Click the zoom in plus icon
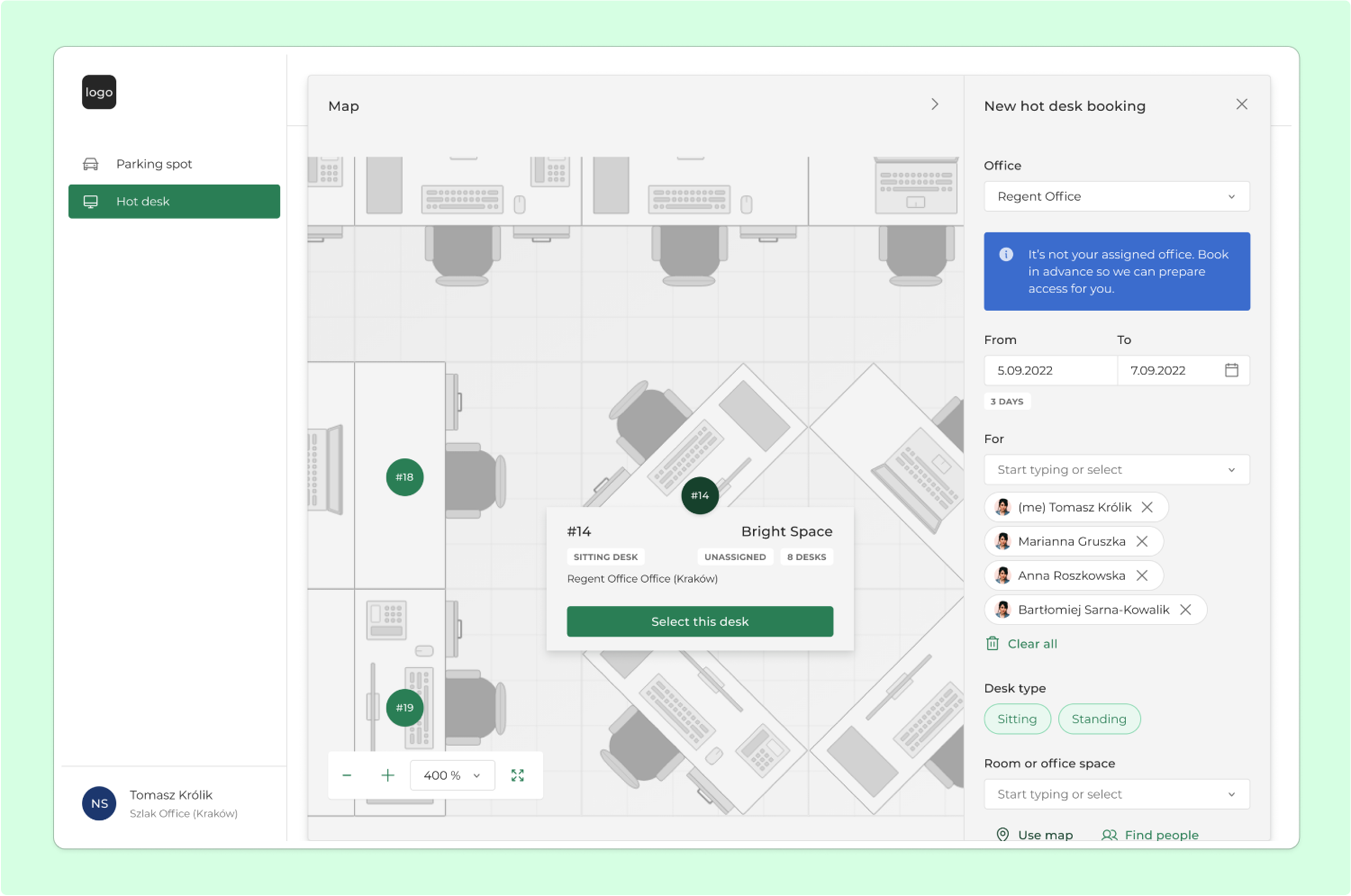Screen dimensions: 1351x896 coord(387,775)
